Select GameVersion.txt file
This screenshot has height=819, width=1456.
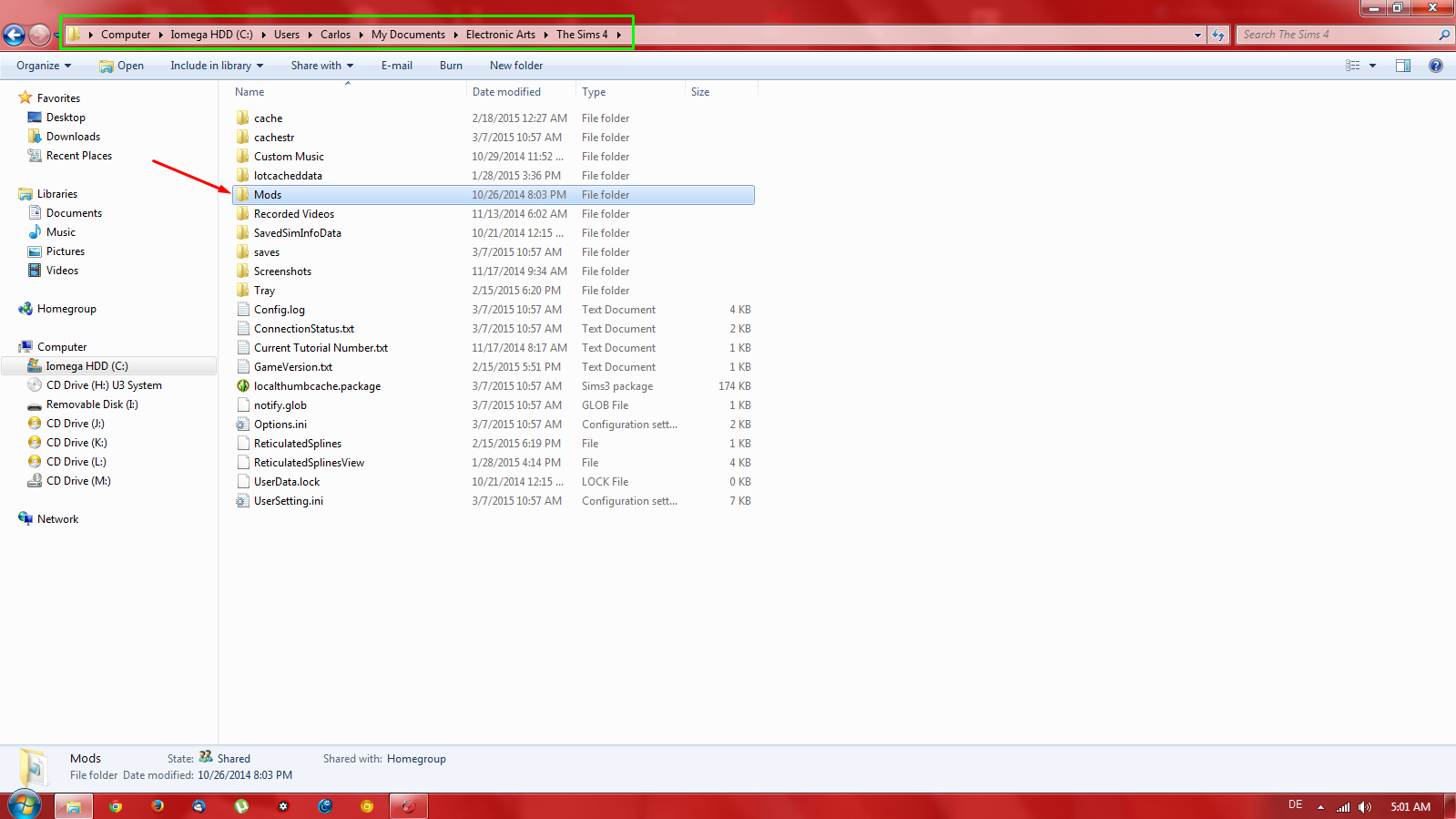point(293,367)
